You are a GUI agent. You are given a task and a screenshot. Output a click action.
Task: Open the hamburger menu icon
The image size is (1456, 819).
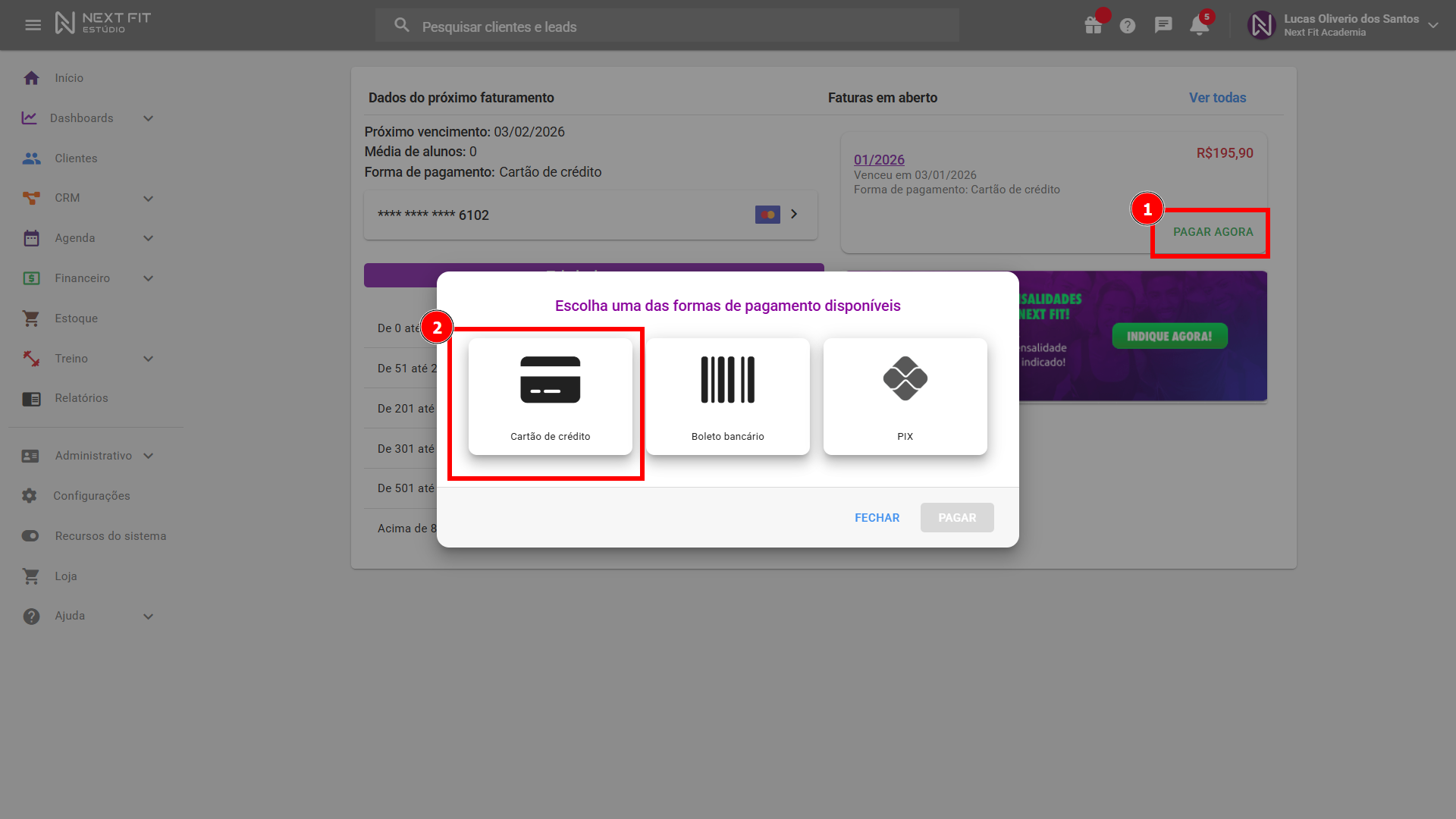pos(33,25)
